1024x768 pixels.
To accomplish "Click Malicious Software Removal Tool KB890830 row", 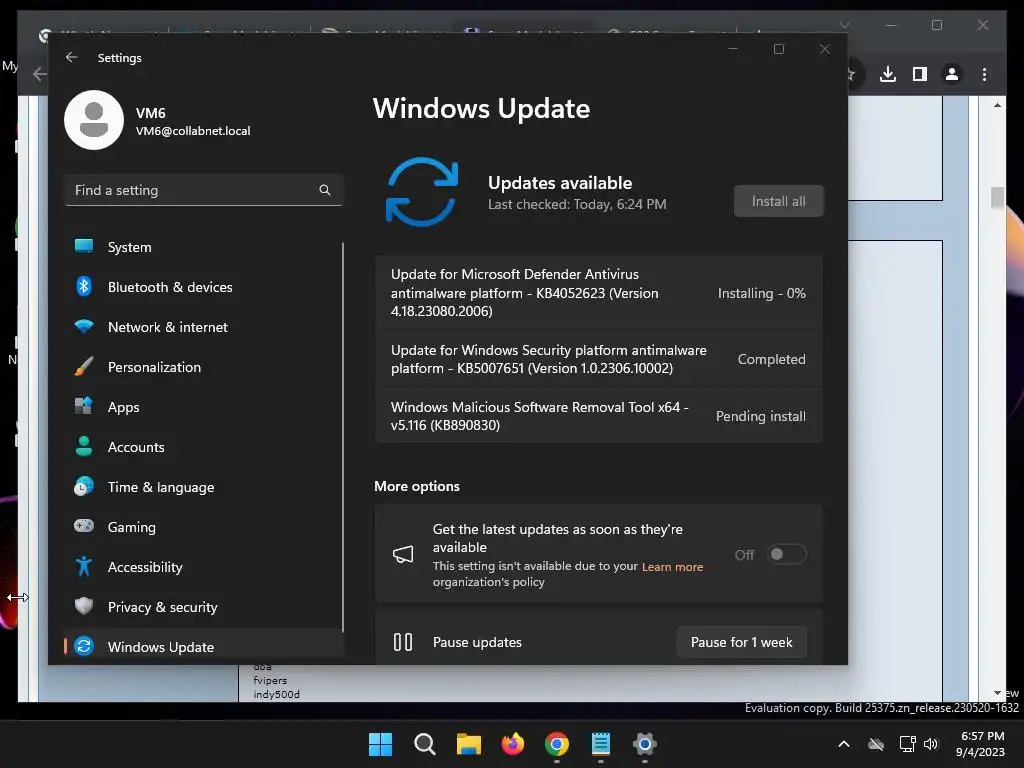I will point(598,416).
